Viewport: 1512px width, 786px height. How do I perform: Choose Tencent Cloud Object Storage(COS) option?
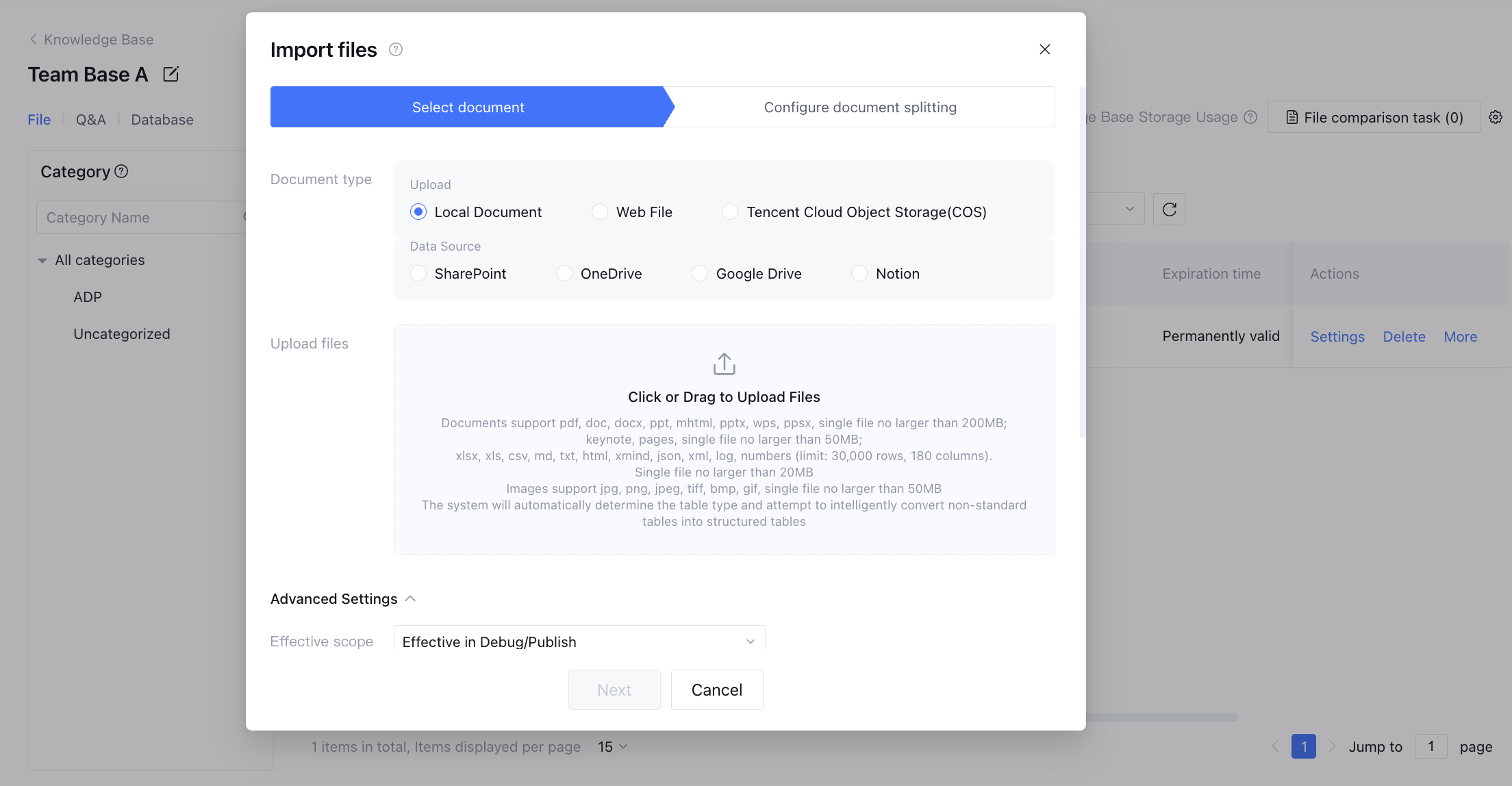point(730,212)
